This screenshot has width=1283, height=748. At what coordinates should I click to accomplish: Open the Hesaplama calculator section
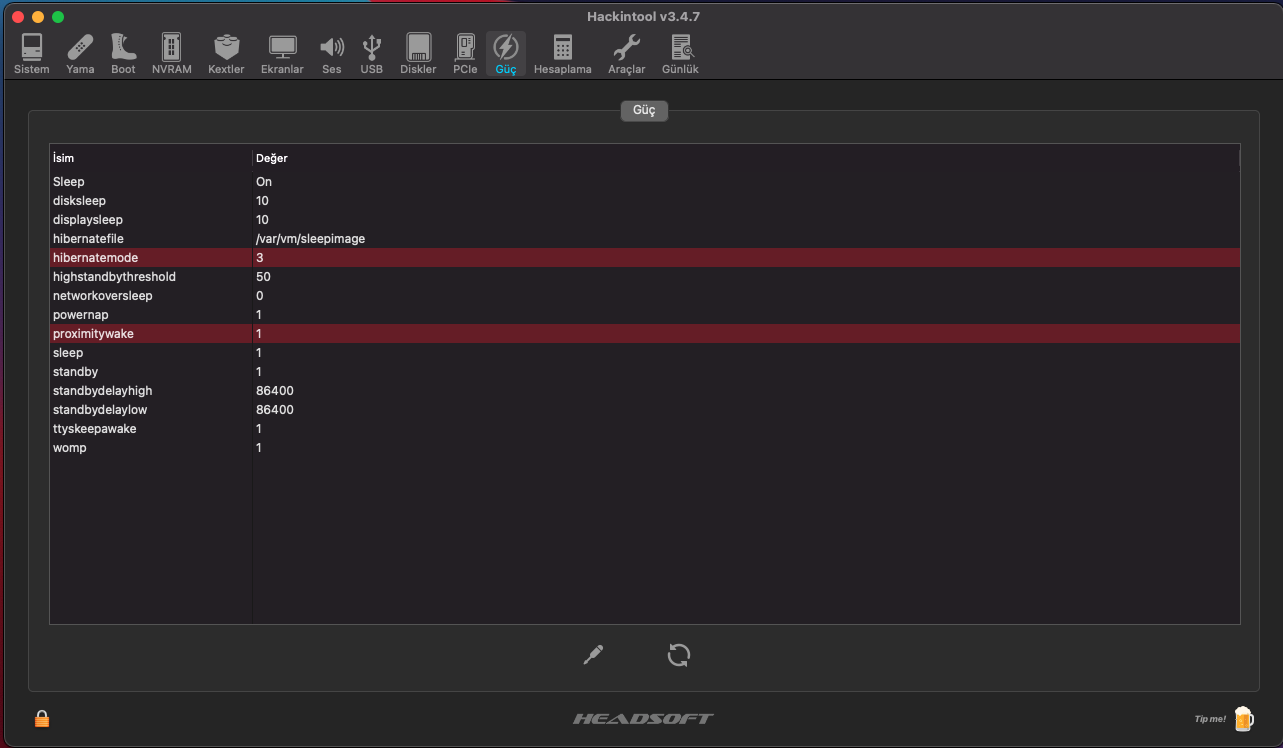tap(562, 53)
